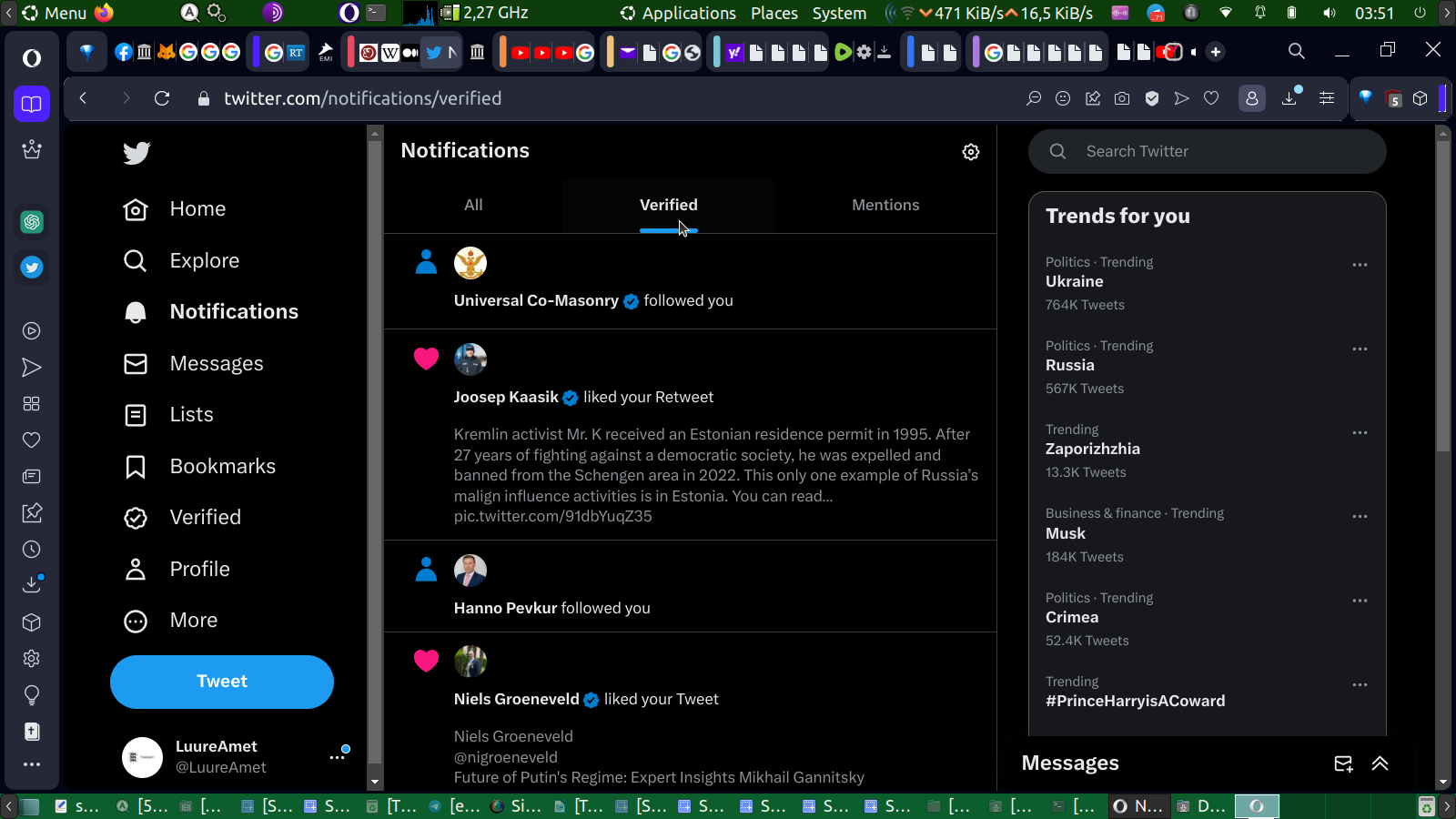
Task: Compose a new message in Messages drawer
Action: [1343, 763]
